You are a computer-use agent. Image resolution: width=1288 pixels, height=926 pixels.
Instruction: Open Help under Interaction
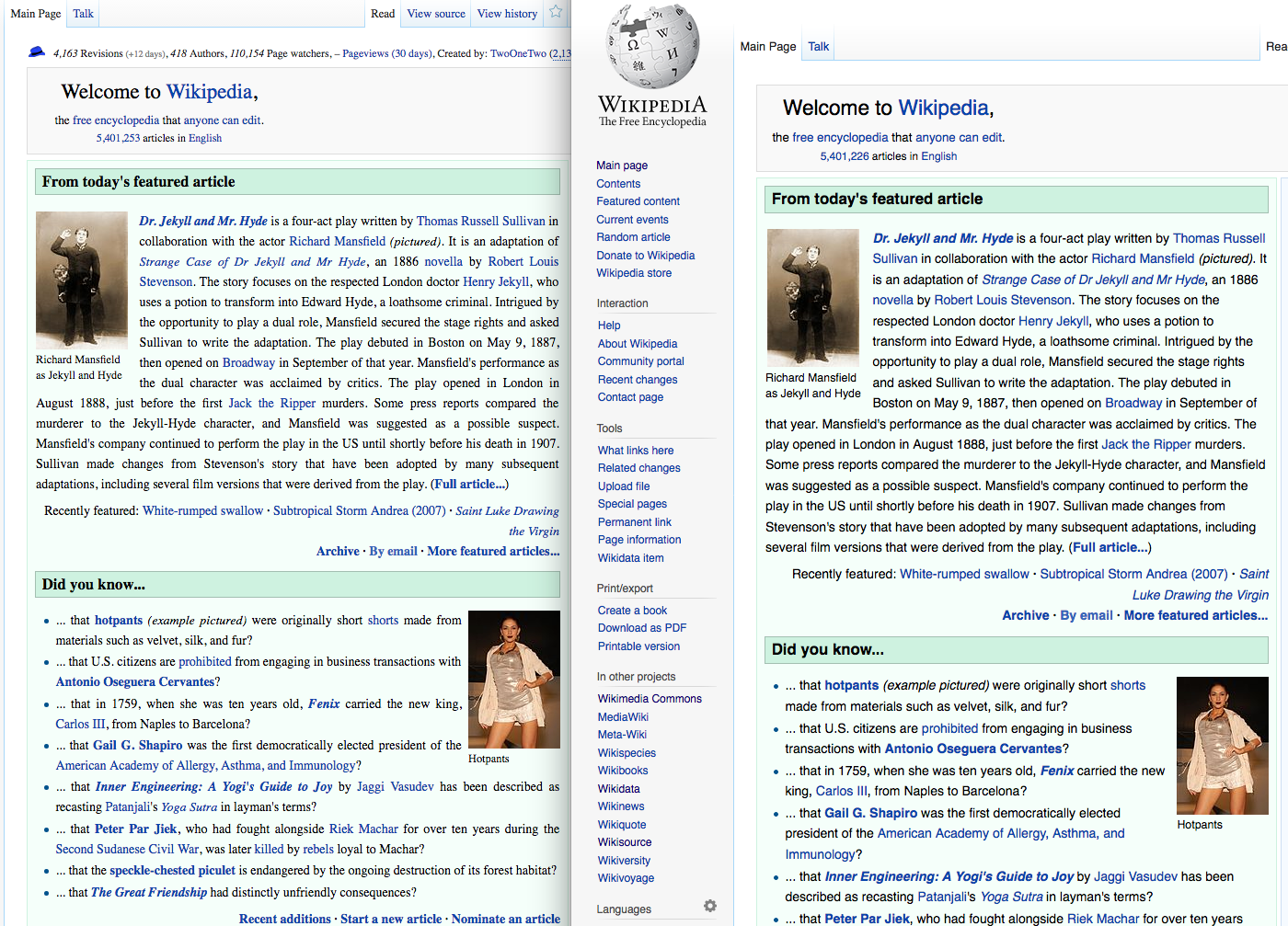click(x=609, y=326)
